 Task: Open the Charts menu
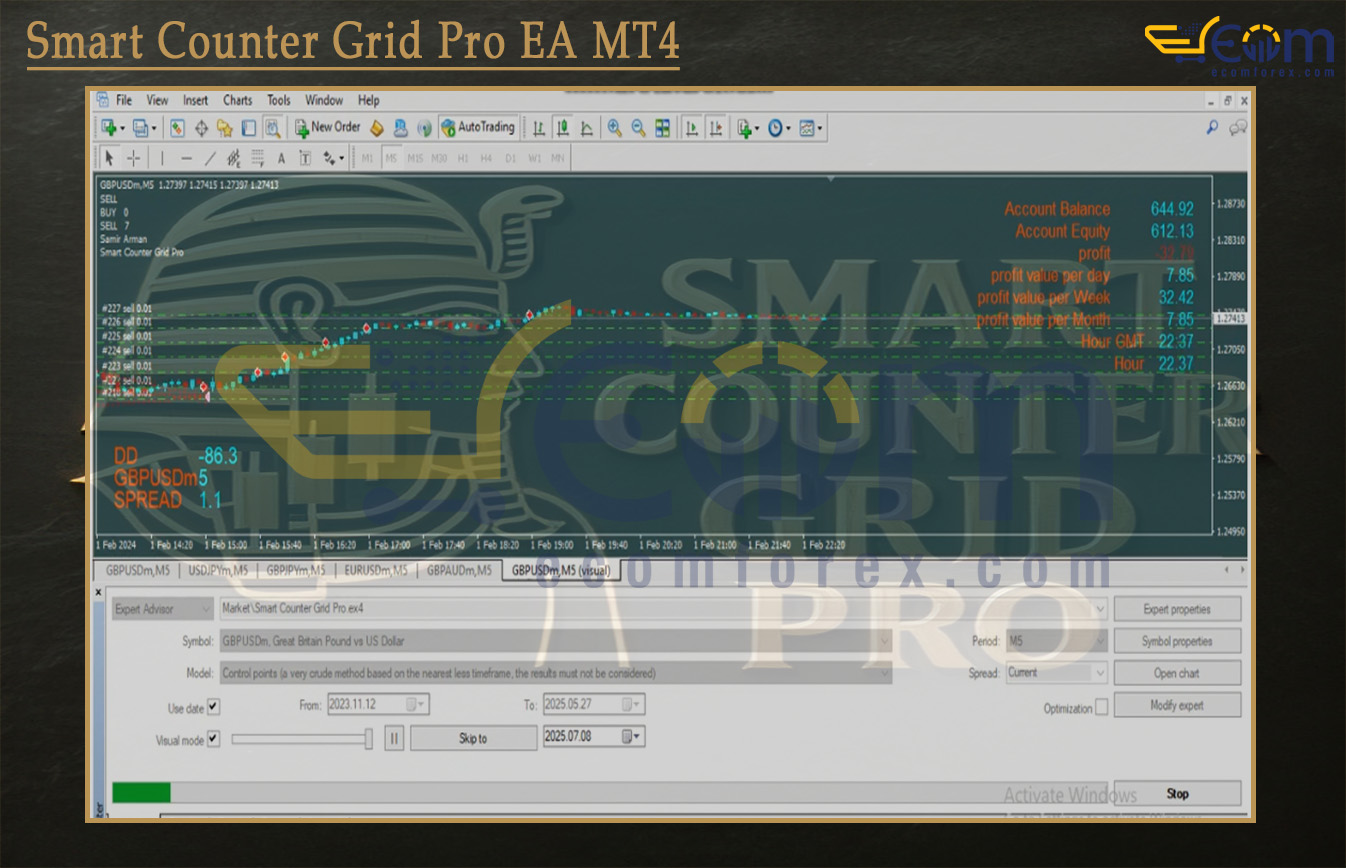(237, 100)
